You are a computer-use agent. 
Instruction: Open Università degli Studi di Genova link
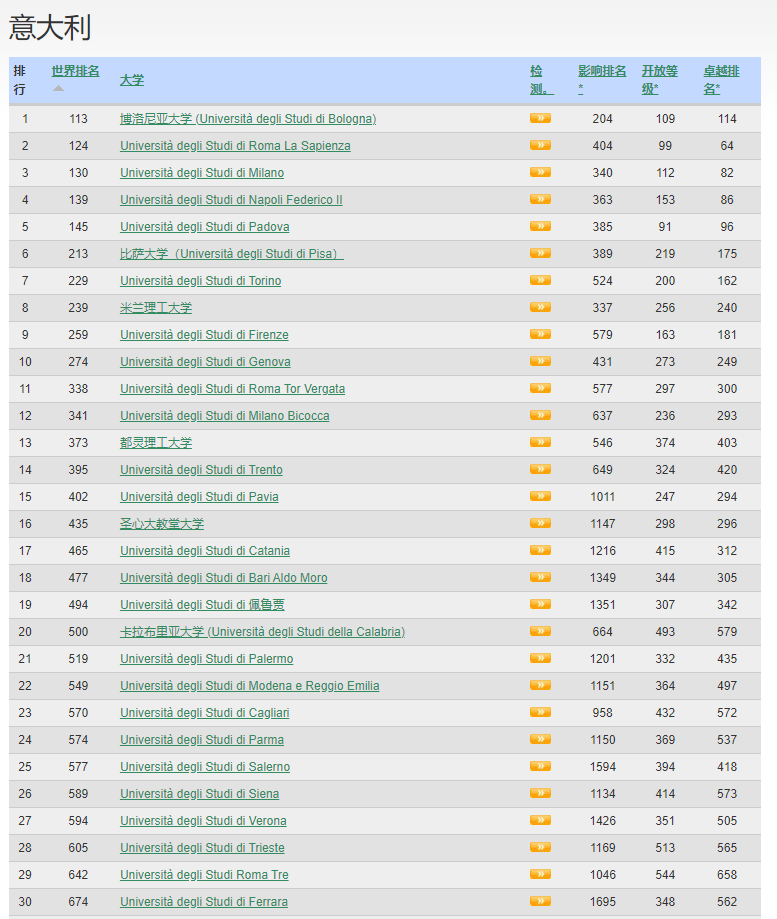click(205, 362)
